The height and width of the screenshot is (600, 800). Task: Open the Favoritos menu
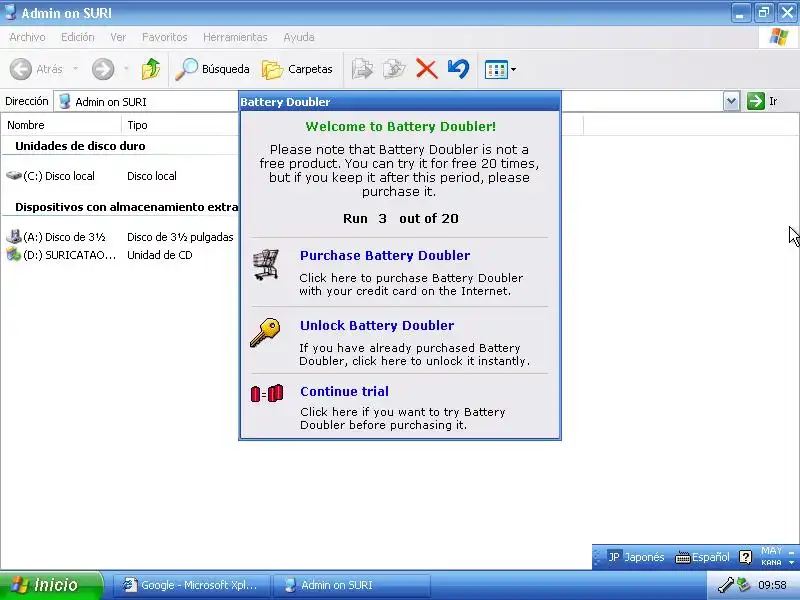pyautogui.click(x=164, y=37)
